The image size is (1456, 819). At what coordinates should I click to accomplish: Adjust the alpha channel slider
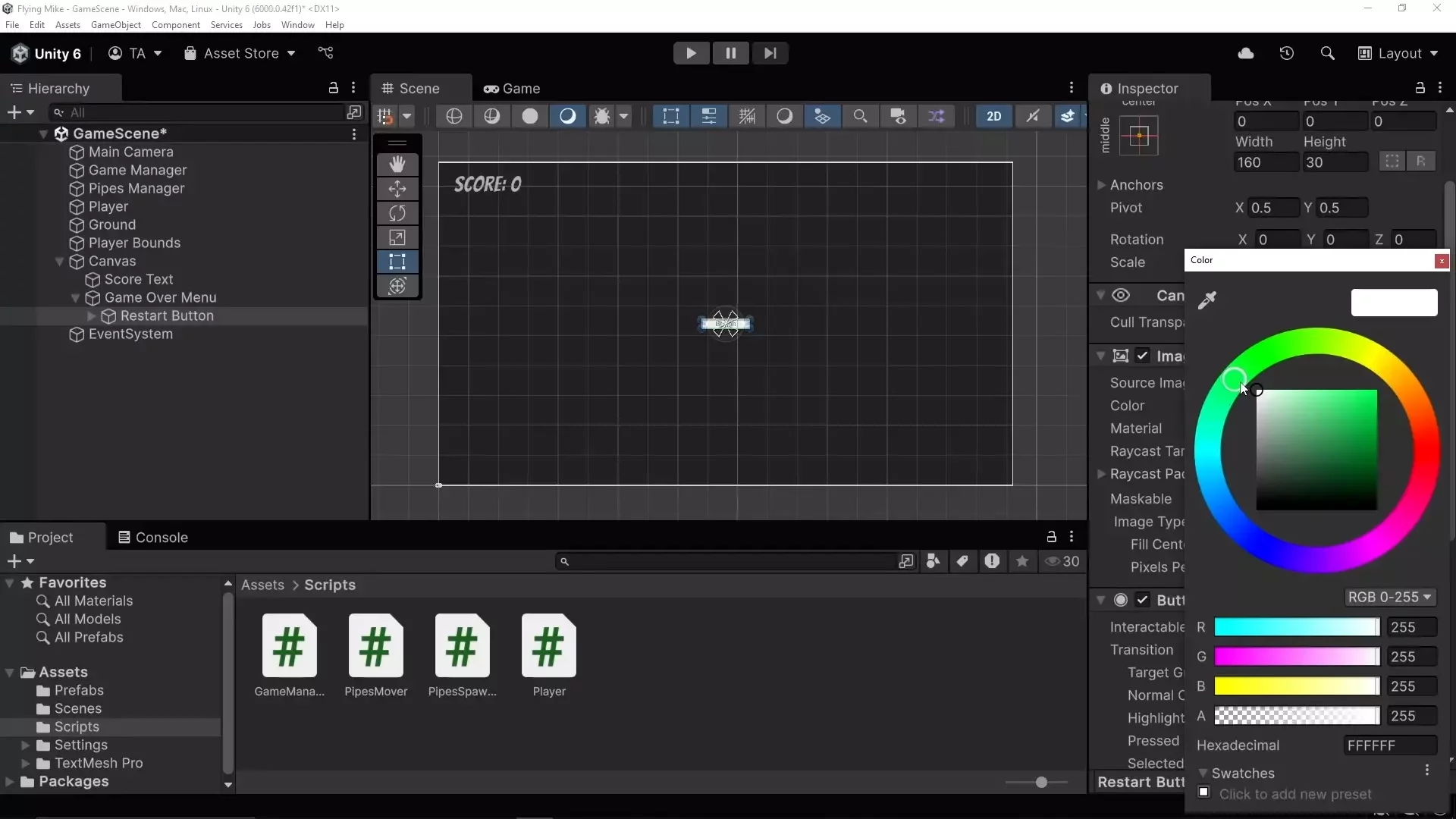(1297, 716)
